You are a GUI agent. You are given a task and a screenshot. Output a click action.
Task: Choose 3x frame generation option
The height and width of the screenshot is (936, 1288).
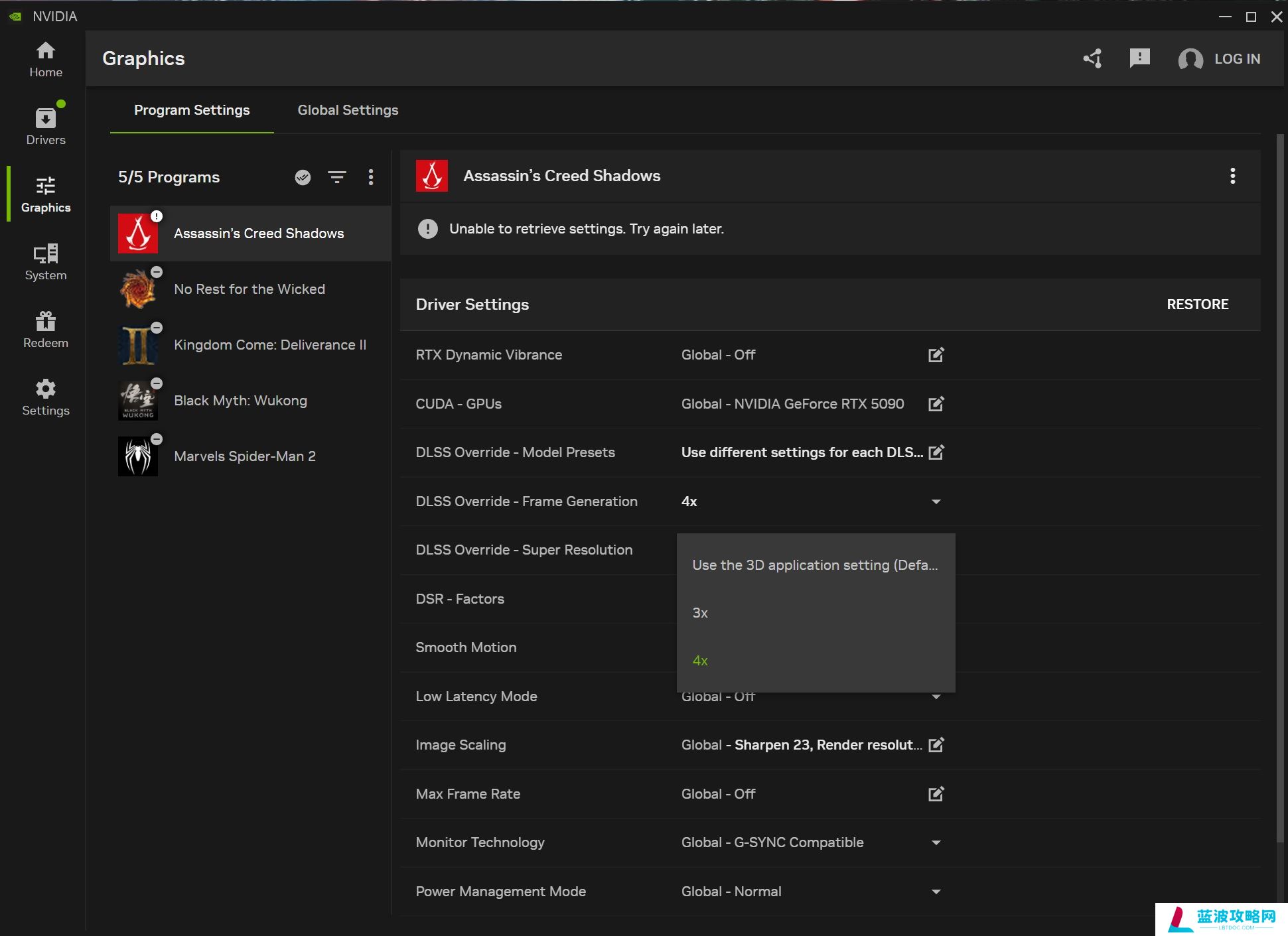coord(816,613)
